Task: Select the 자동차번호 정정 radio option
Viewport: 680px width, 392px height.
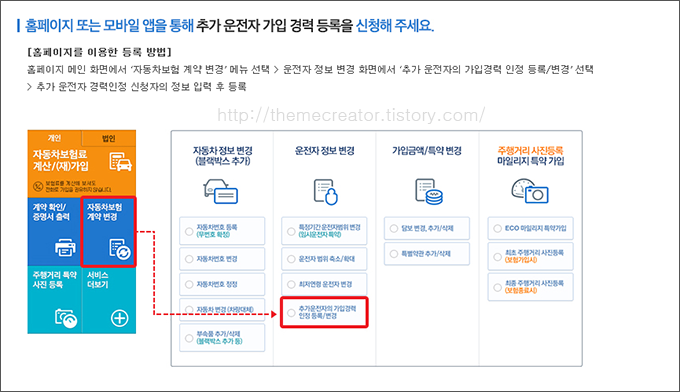Action: point(222,284)
